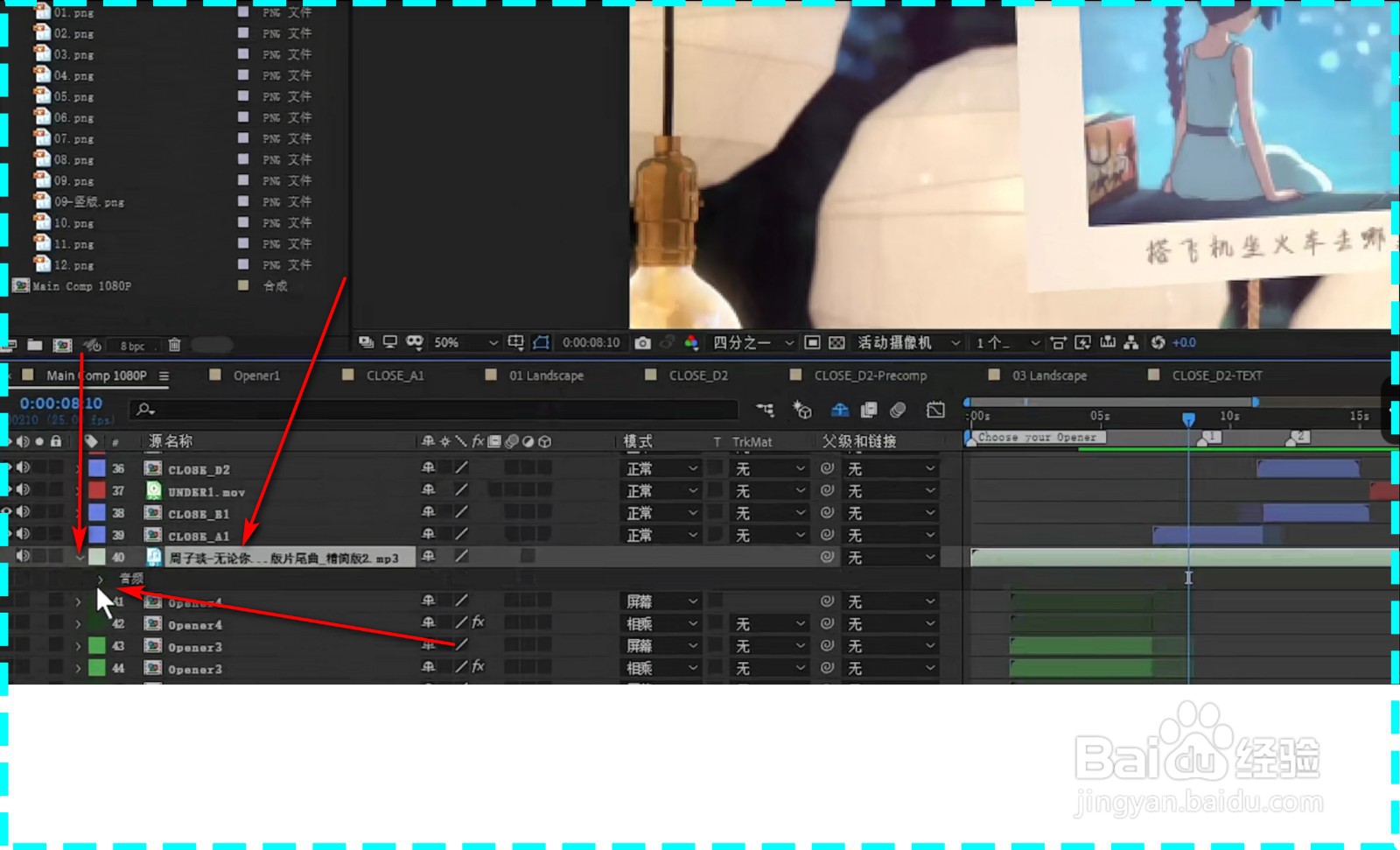Enable frame blending for all layers
The height and width of the screenshot is (850, 1400).
(x=869, y=409)
